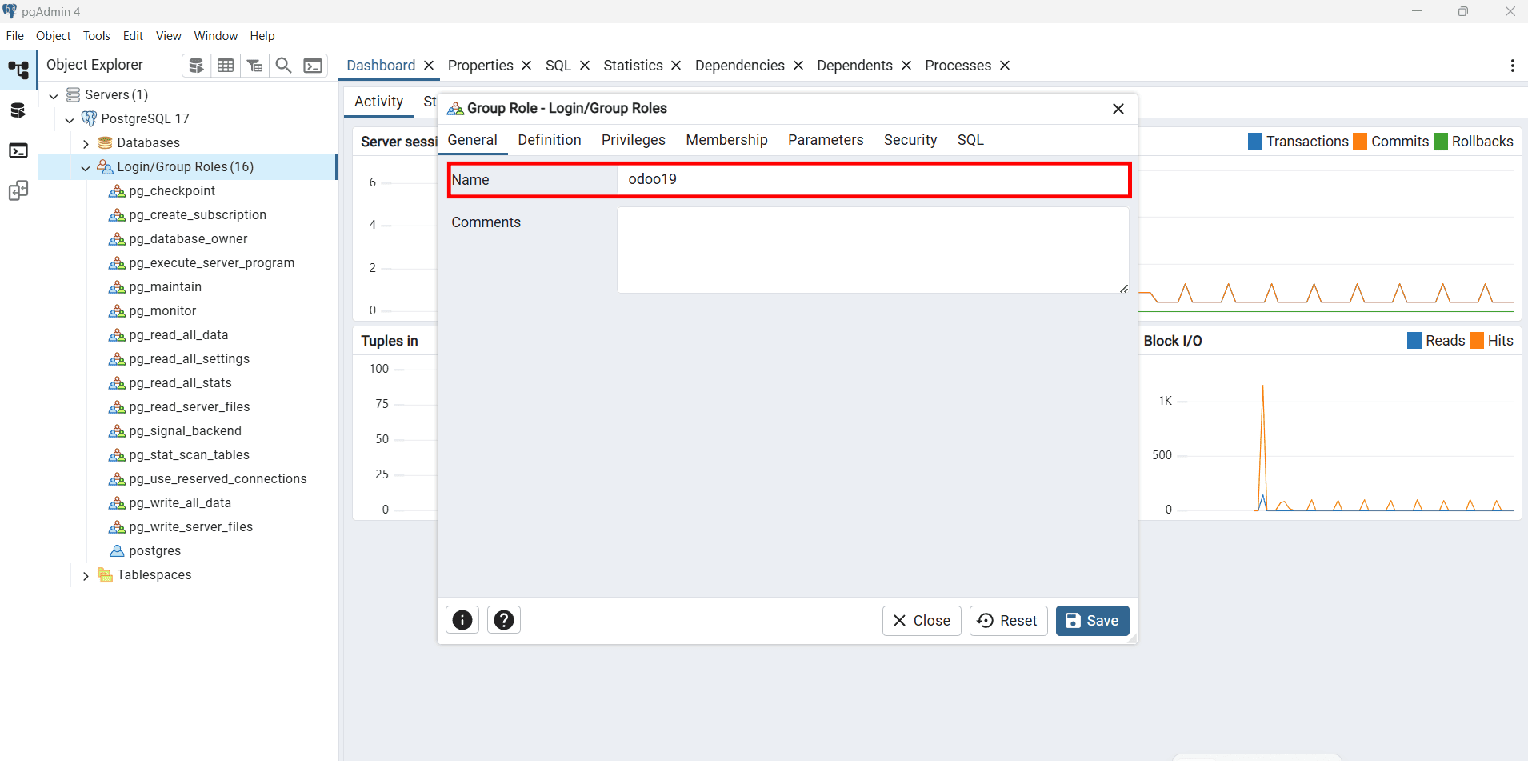Viewport: 1528px width, 761px height.
Task: Click the Save button
Action: pos(1093,620)
